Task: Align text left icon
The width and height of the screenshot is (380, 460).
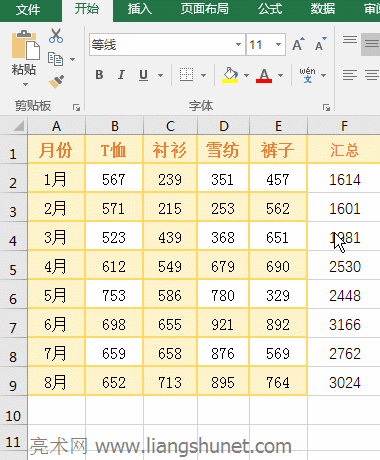Action: click(350, 75)
